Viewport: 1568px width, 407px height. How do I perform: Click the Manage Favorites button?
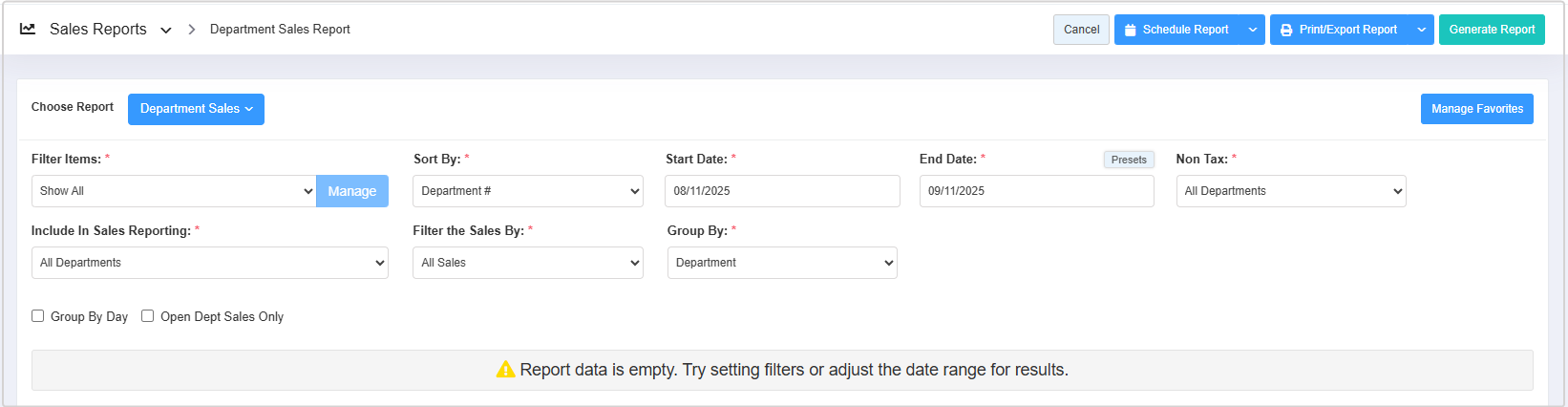[x=1476, y=109]
